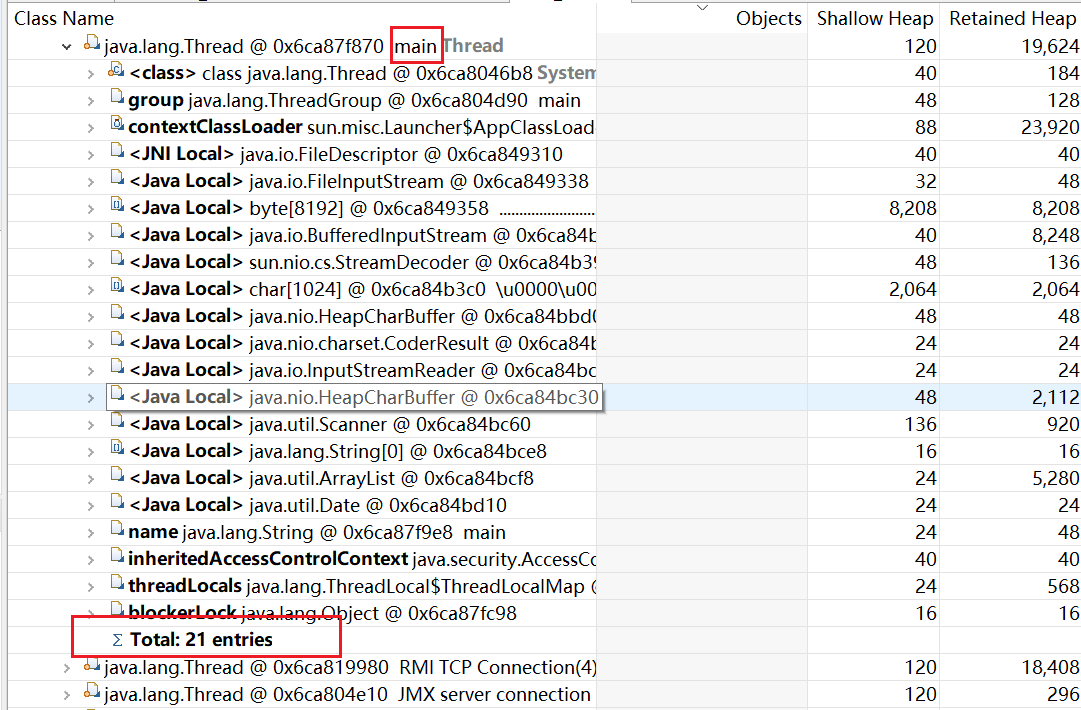Expand the java.util.ArrayList local node

[91, 478]
